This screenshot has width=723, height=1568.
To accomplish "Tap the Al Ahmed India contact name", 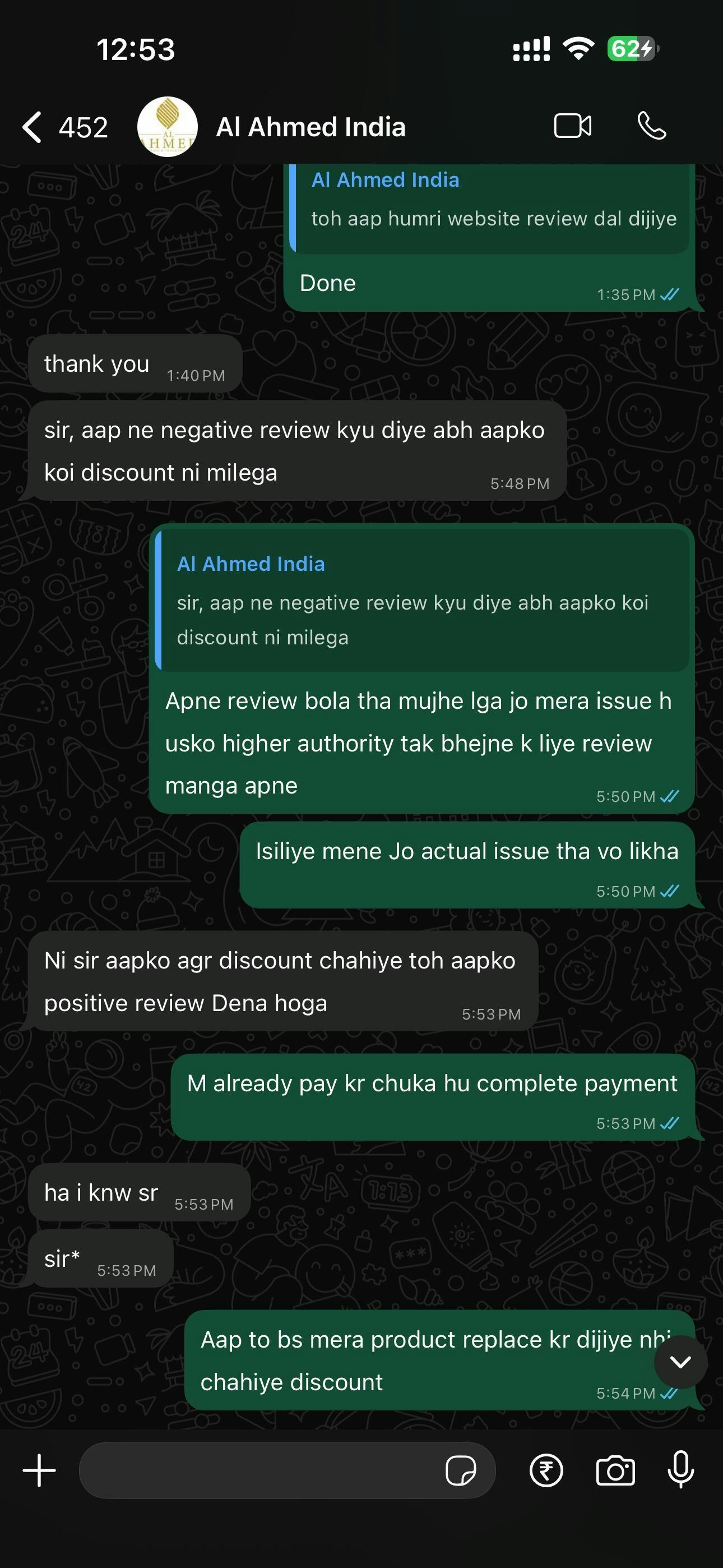I will (311, 127).
